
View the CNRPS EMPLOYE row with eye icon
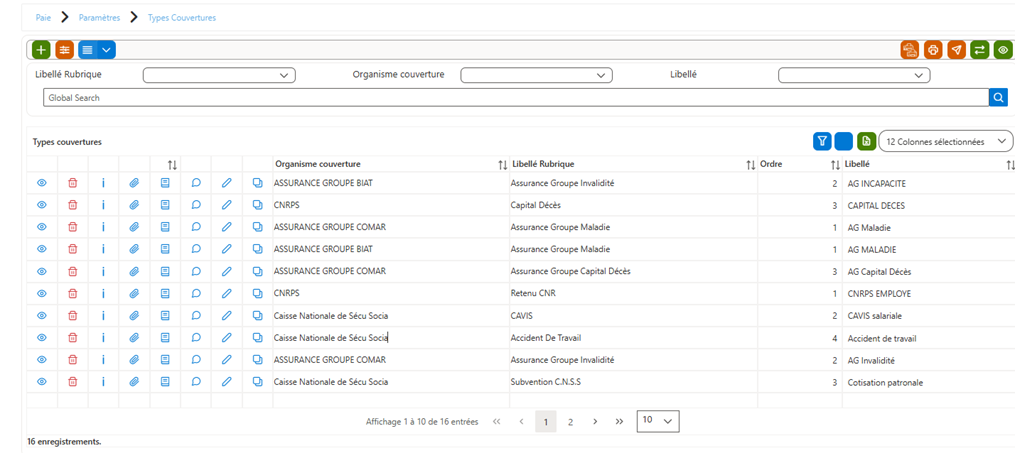pyautogui.click(x=42, y=293)
